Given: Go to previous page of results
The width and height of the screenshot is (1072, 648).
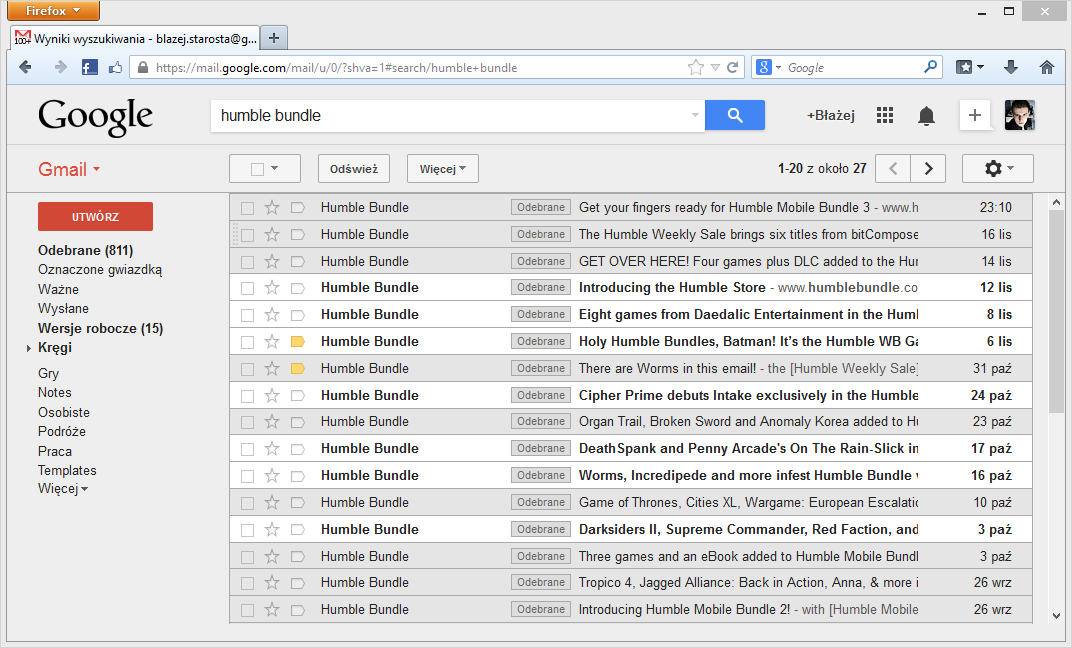Looking at the screenshot, I should point(893,169).
